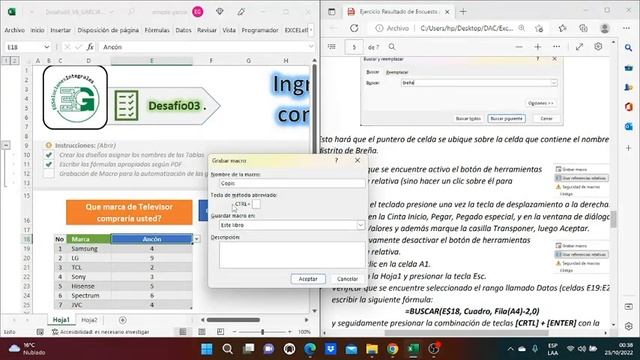Open the Insertar ribbon tab
Viewport: 640px width, 360px height.
(x=60, y=30)
